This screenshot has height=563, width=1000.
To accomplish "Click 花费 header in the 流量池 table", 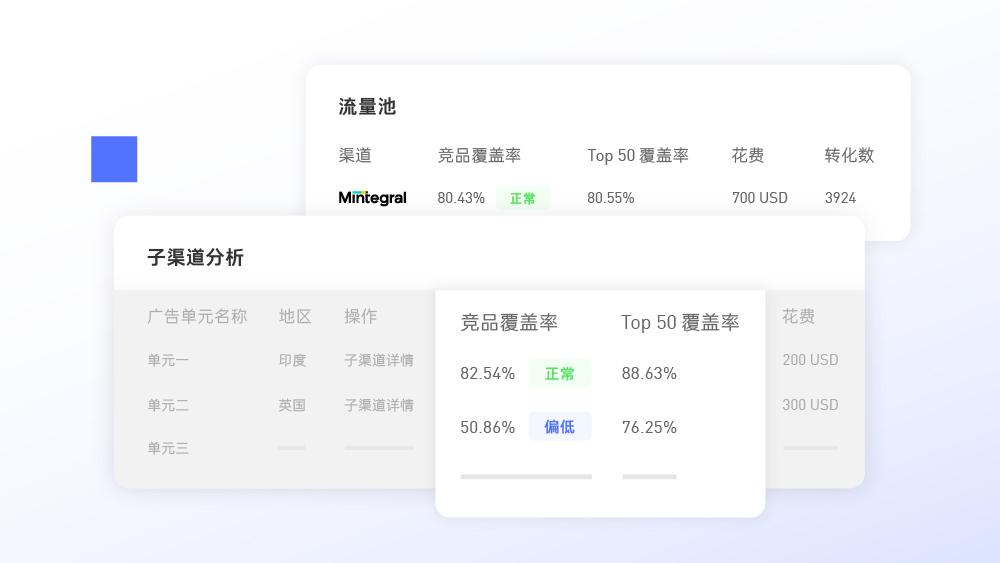I will tap(747, 155).
